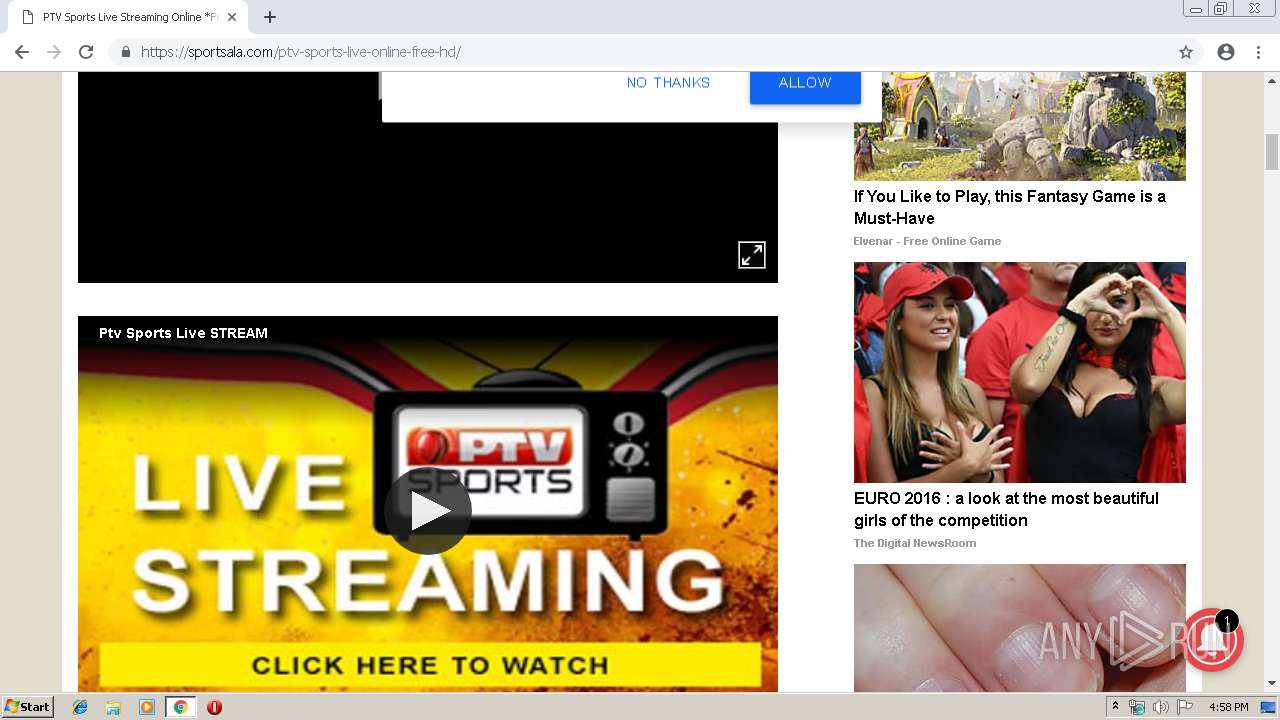This screenshot has width=1280, height=720.
Task: Click the vertical scrollbar thumb
Action: (x=1272, y=152)
